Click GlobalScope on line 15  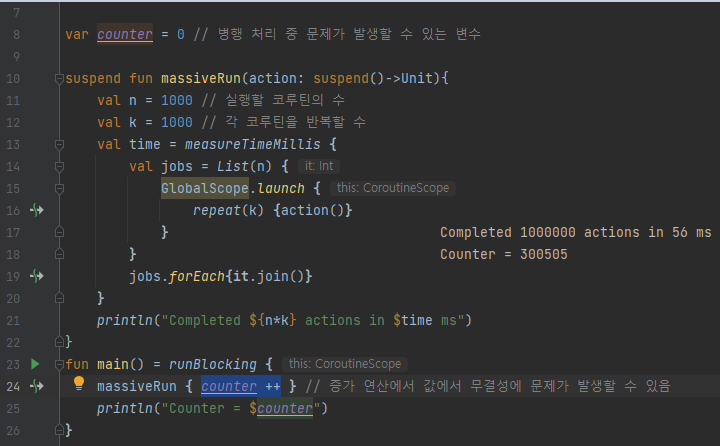tap(205, 188)
